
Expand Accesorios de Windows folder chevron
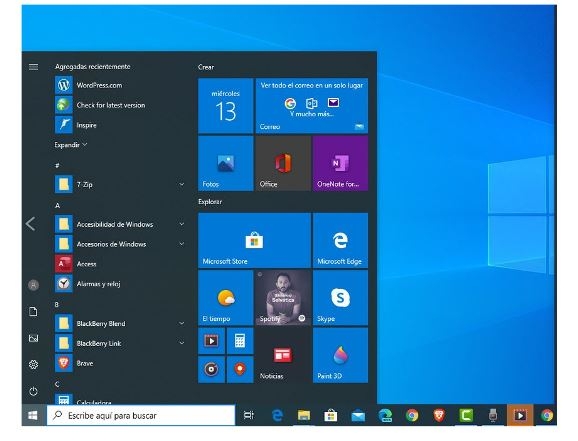coord(181,244)
